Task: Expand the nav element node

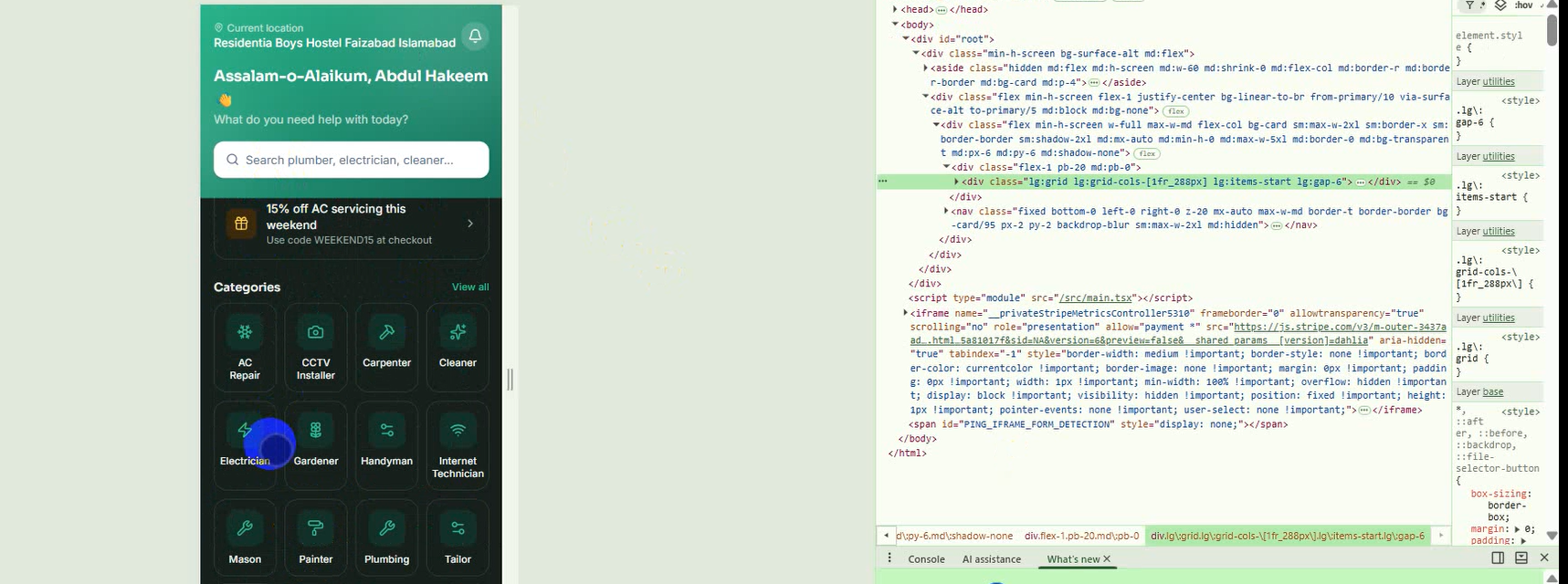Action: (946, 211)
